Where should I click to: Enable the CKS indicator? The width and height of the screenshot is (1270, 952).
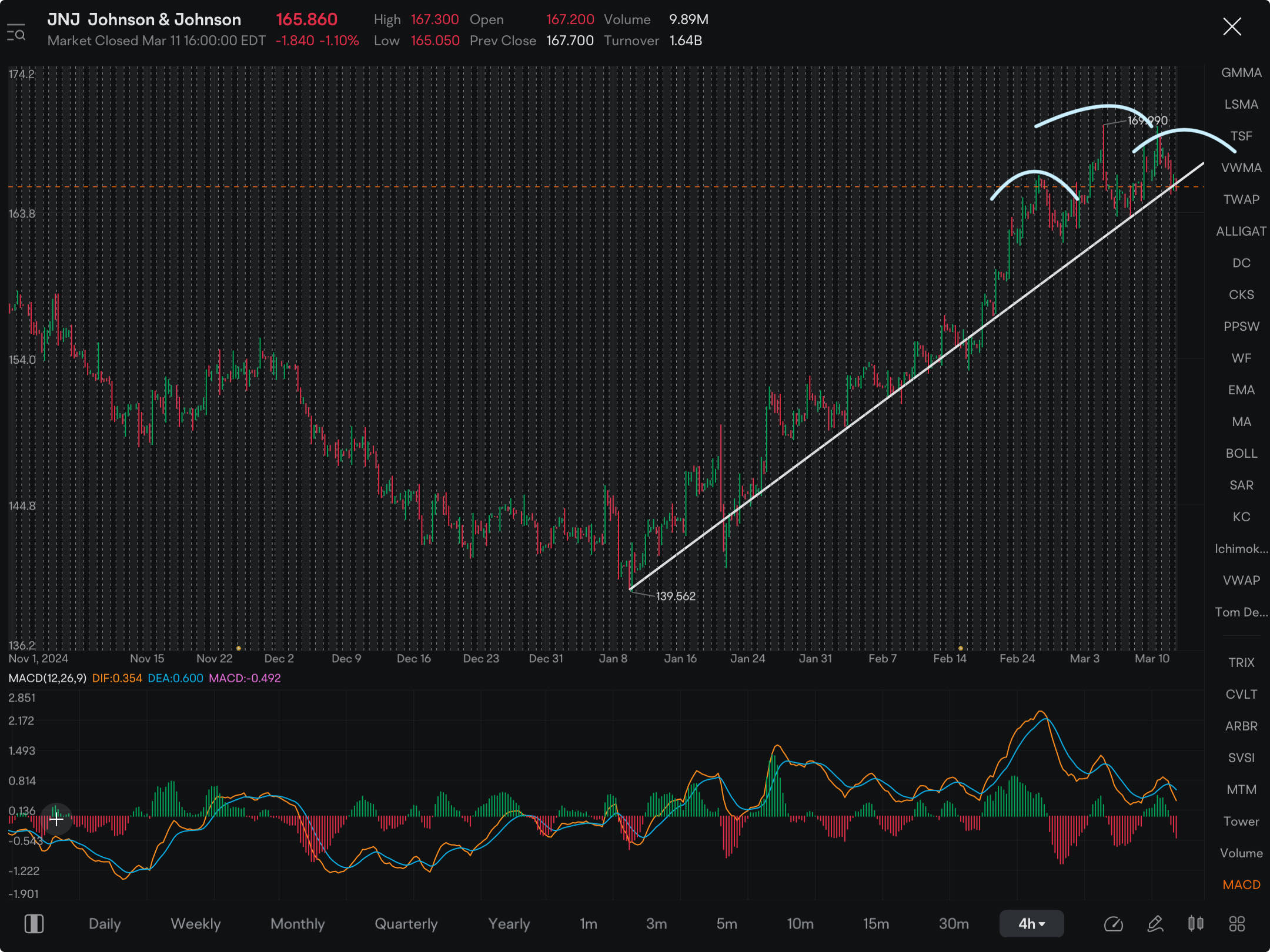point(1241,295)
